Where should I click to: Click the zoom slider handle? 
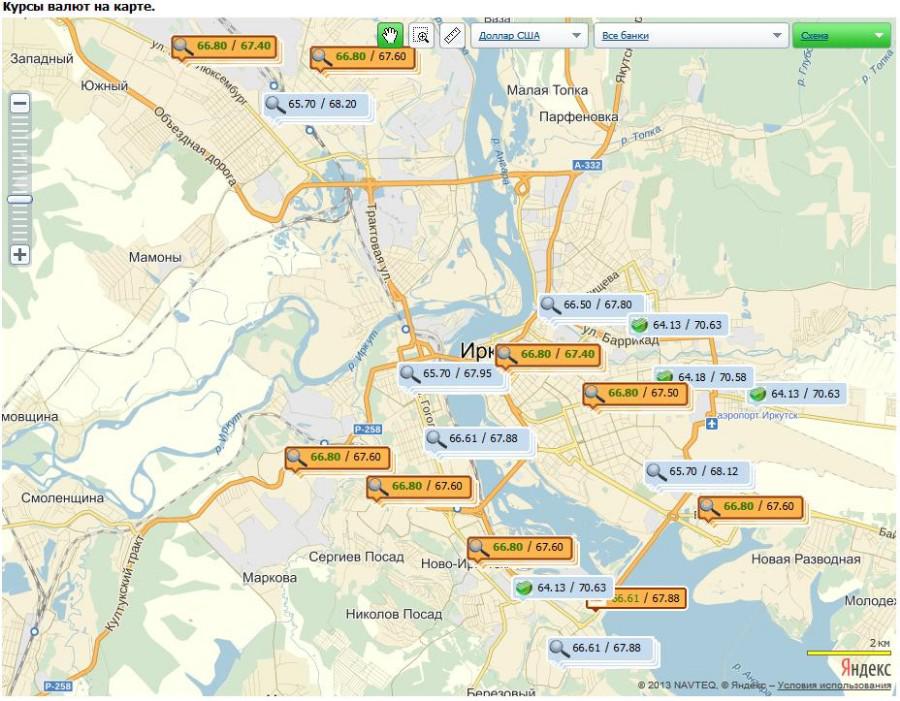point(20,199)
